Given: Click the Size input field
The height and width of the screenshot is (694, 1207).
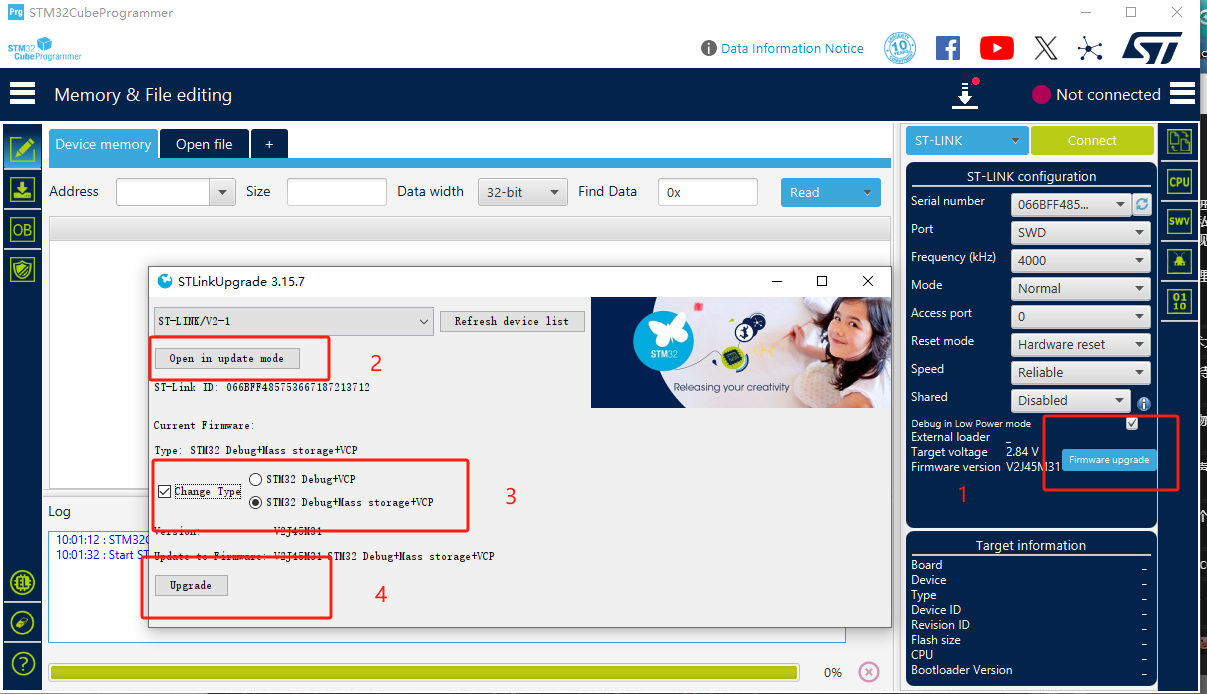Looking at the screenshot, I should [x=336, y=192].
